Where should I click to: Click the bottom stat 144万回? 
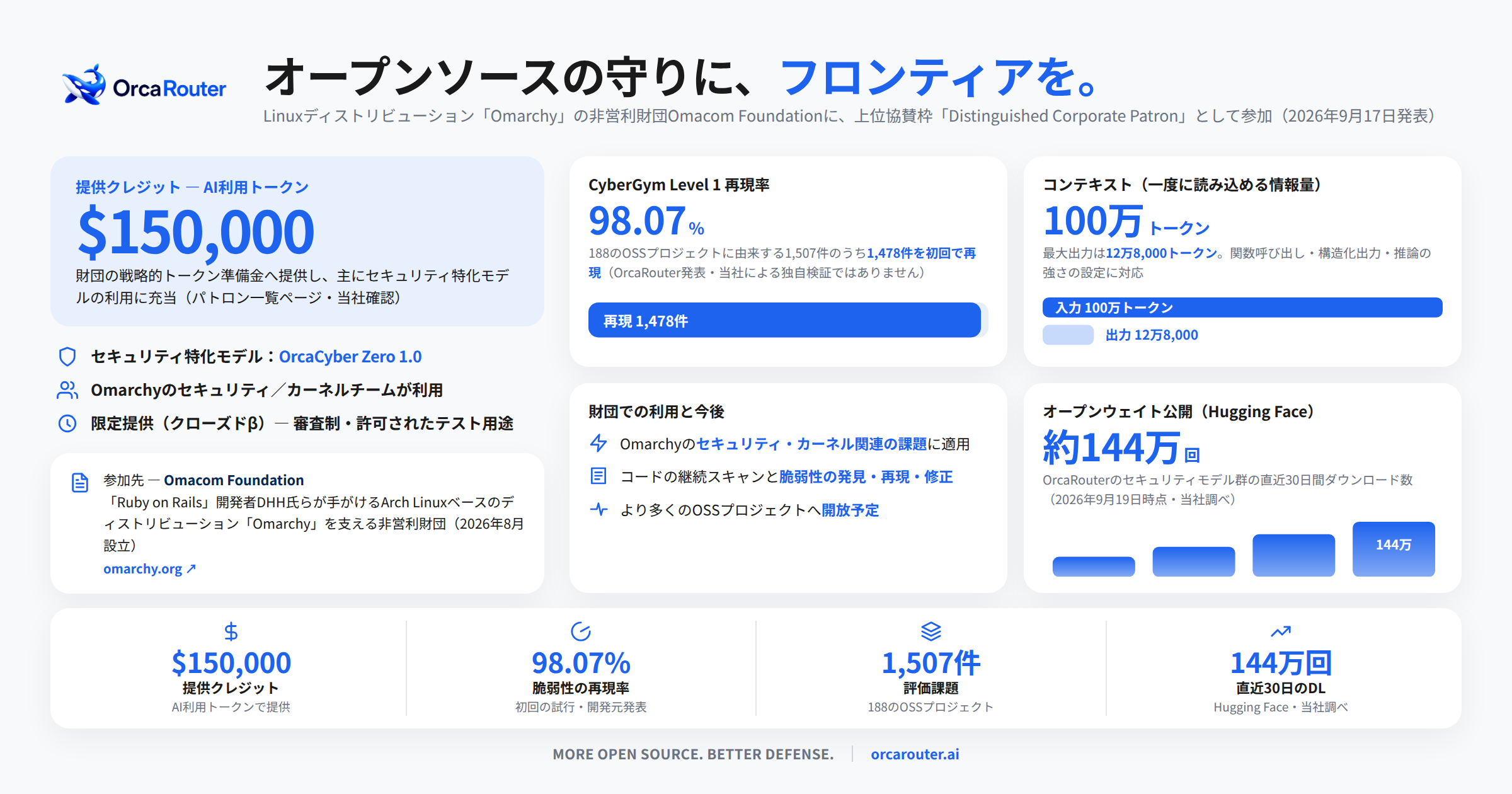click(x=1281, y=663)
